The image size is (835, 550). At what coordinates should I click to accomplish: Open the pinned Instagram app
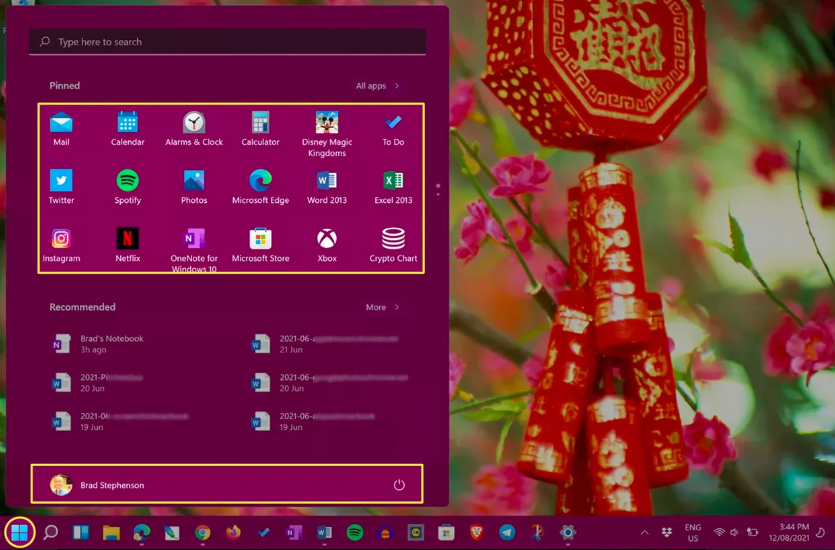(x=61, y=245)
